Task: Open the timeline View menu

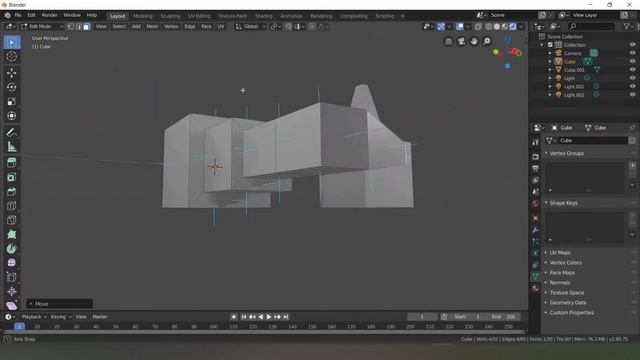Action: point(81,317)
